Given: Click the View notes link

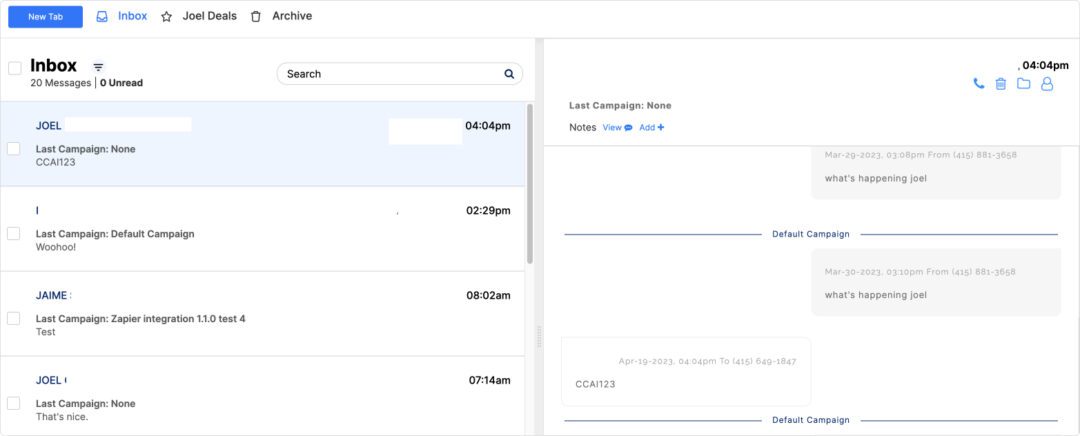Looking at the screenshot, I should coord(617,127).
